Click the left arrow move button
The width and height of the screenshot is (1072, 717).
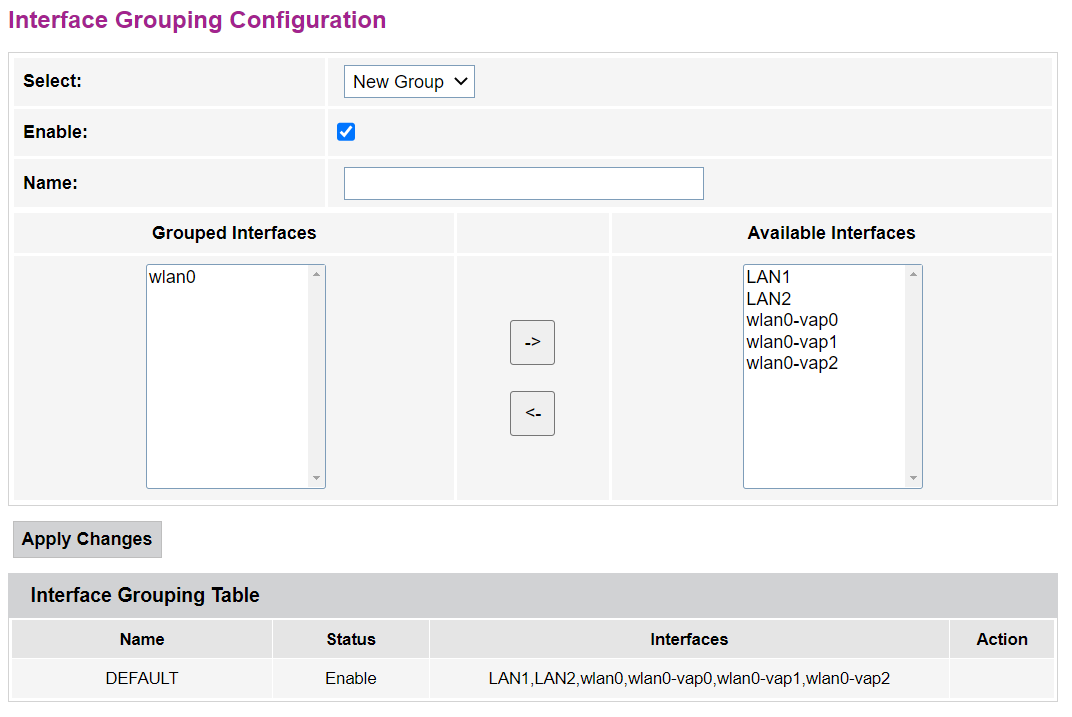point(532,413)
